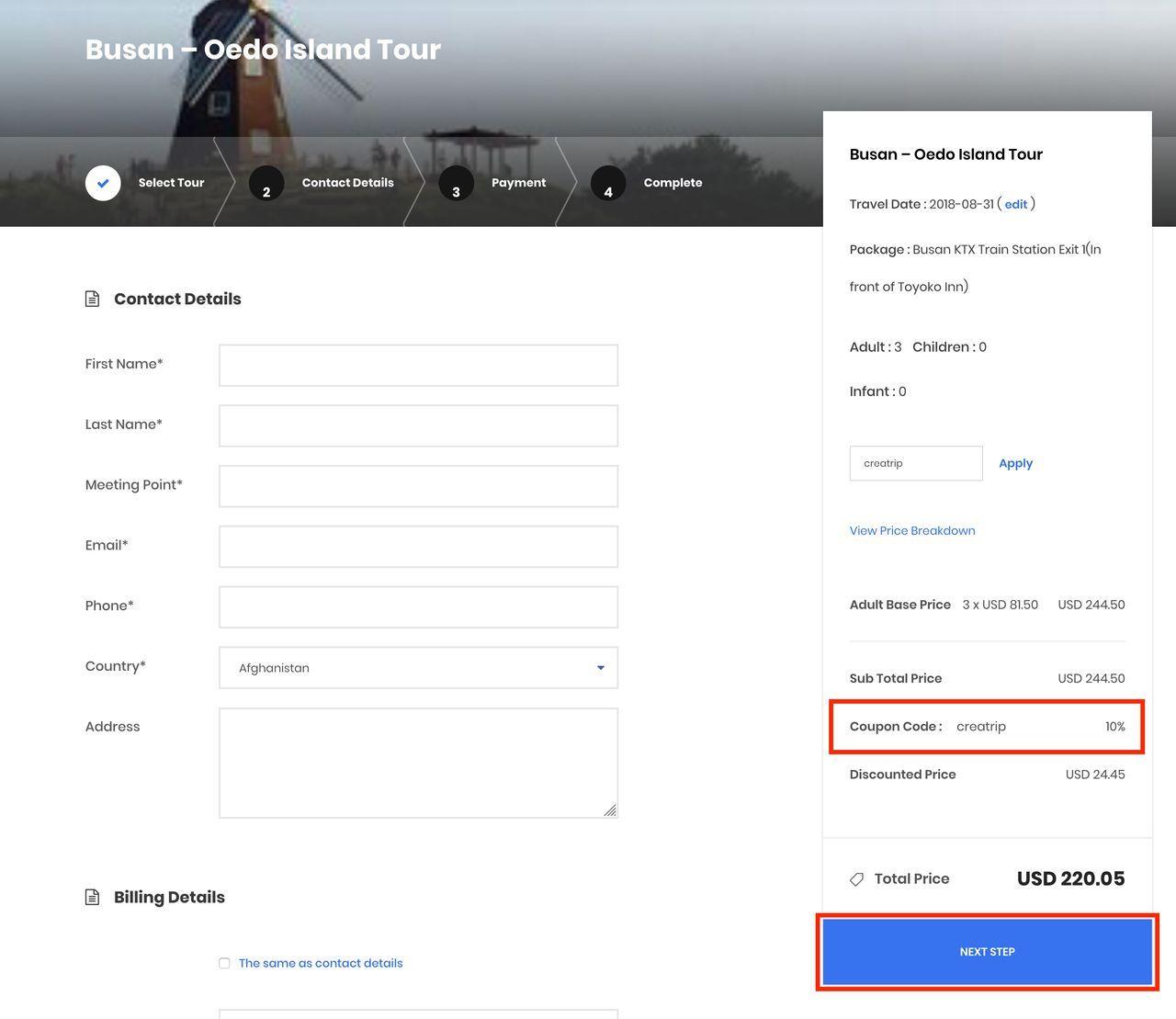Image resolution: width=1176 pixels, height=1019 pixels.
Task: Click the Select Tour checkmark step icon
Action: (x=103, y=183)
